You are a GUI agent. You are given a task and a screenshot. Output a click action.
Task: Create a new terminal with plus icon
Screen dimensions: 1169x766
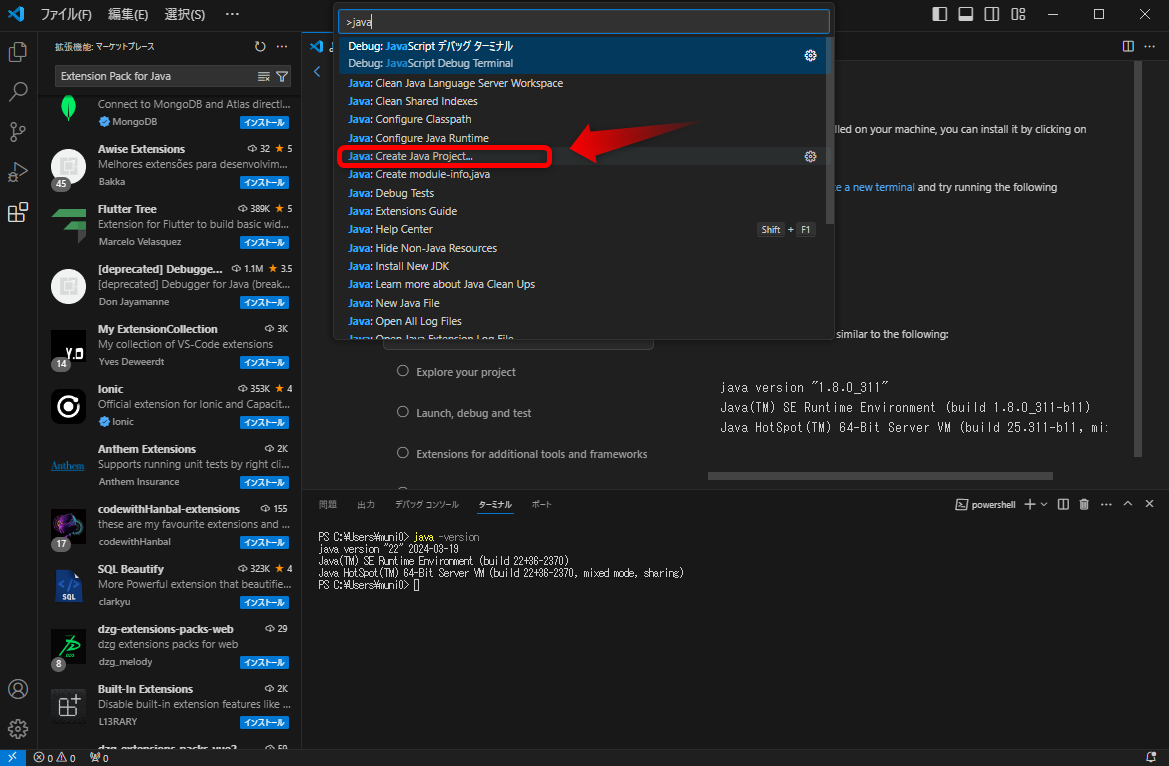tap(1030, 505)
